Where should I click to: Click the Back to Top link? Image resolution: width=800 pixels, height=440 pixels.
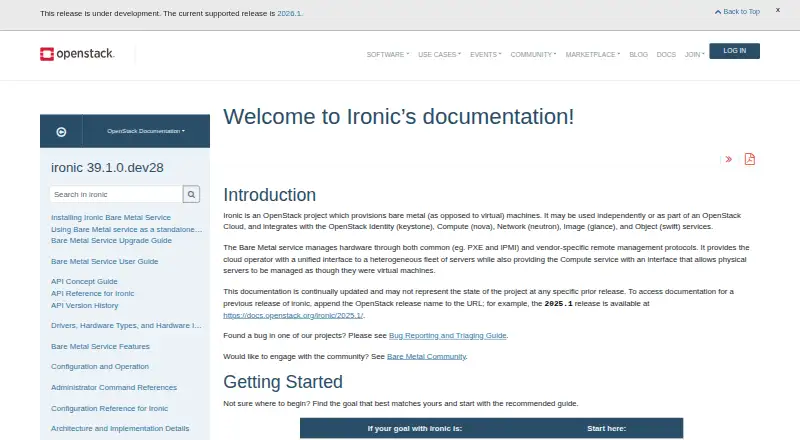pos(737,11)
